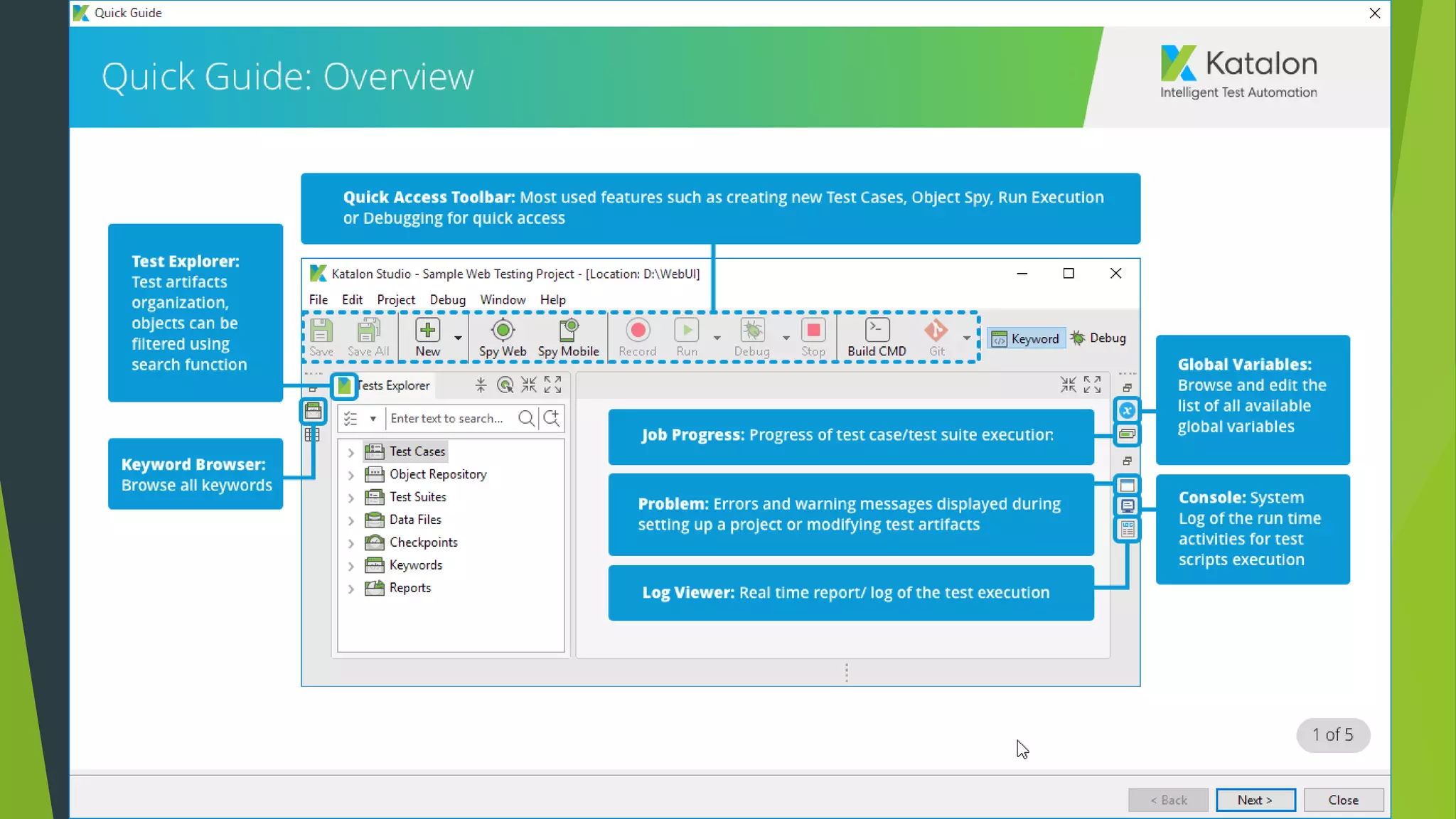Screen dimensions: 1456x819
Task: Click the Build CMD terminal icon
Action: pos(877,331)
